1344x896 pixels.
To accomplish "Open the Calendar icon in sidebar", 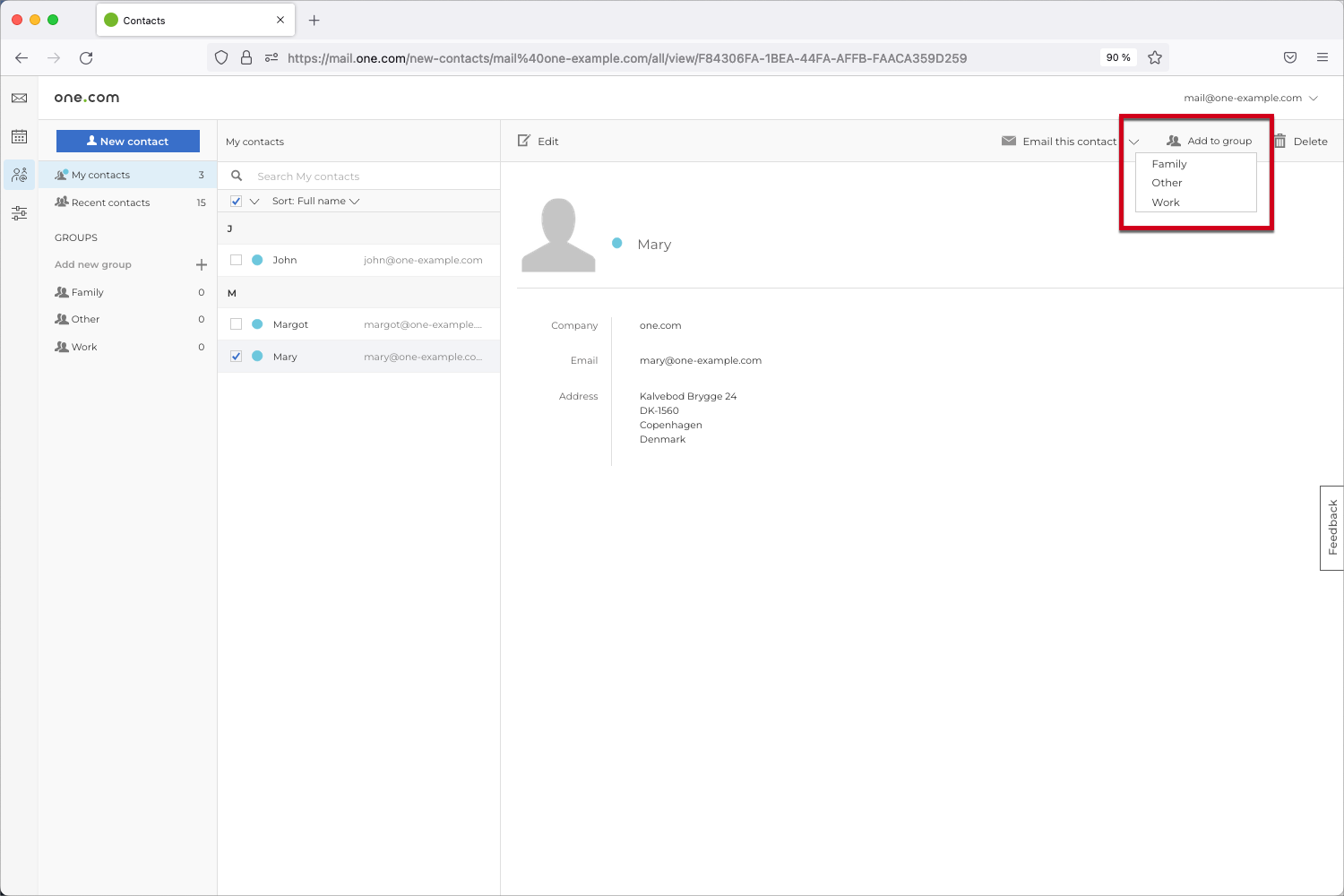I will (19, 135).
